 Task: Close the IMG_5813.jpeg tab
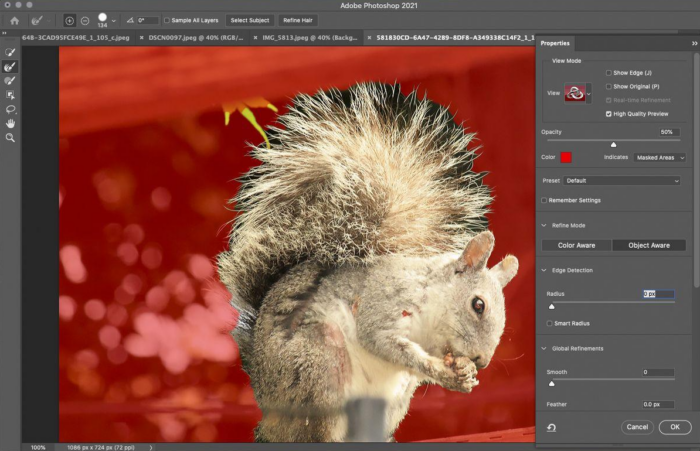255,38
